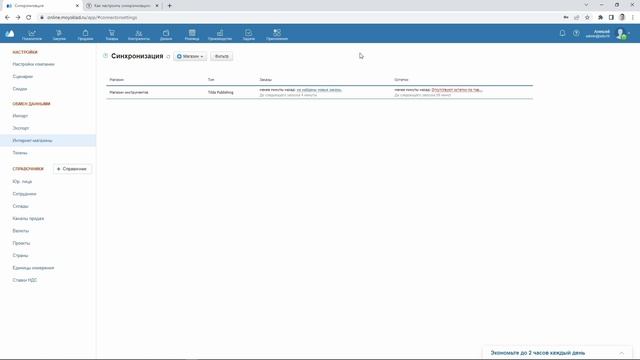Bookmark this page with the star icon
This screenshot has height=360, width=640.
pos(587,18)
